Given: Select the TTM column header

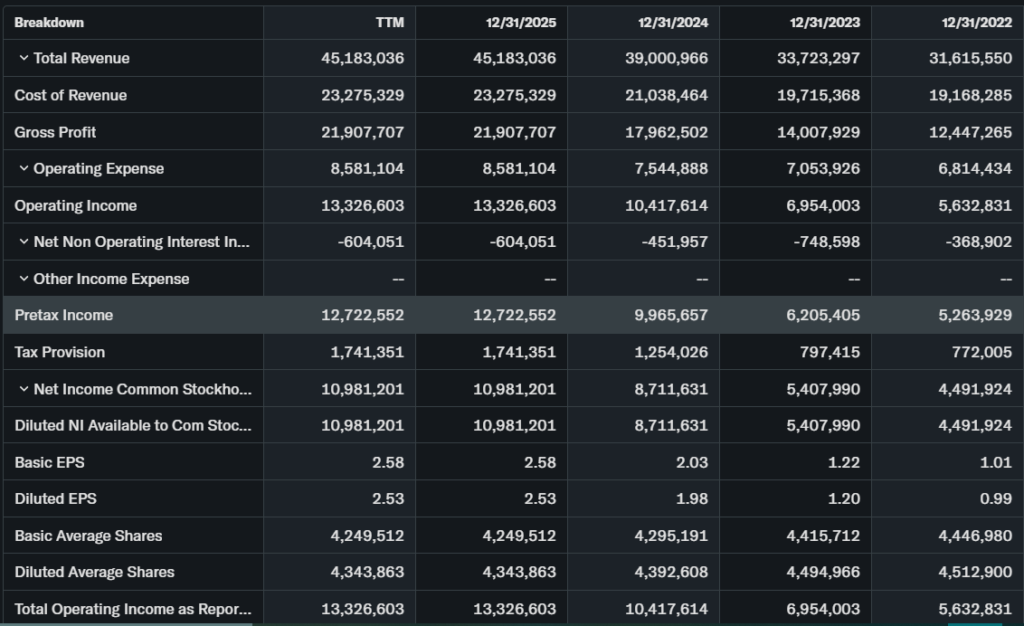Looking at the screenshot, I should click(x=389, y=22).
